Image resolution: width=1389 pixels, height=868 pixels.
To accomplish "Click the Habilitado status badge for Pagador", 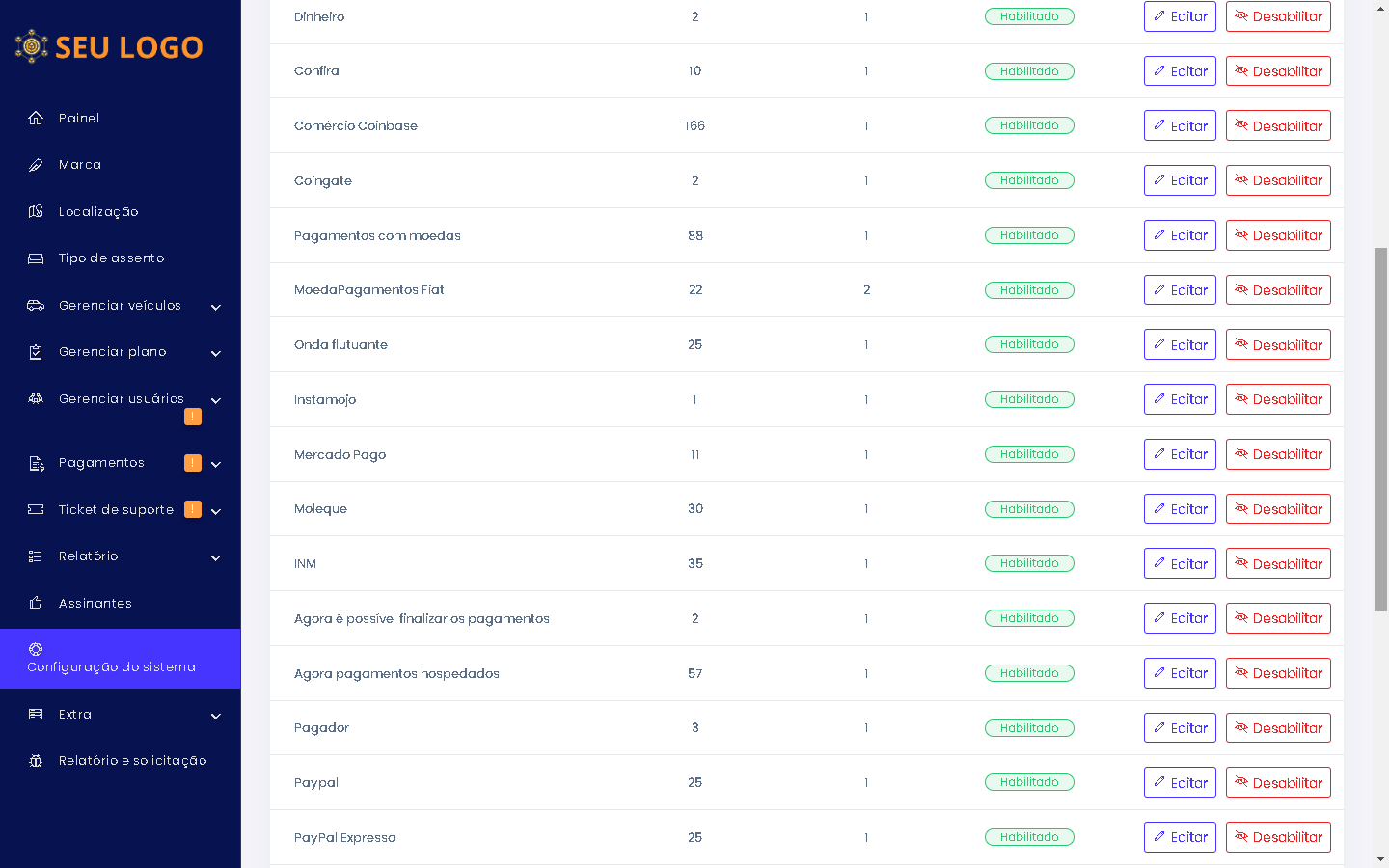I will pyautogui.click(x=1029, y=728).
